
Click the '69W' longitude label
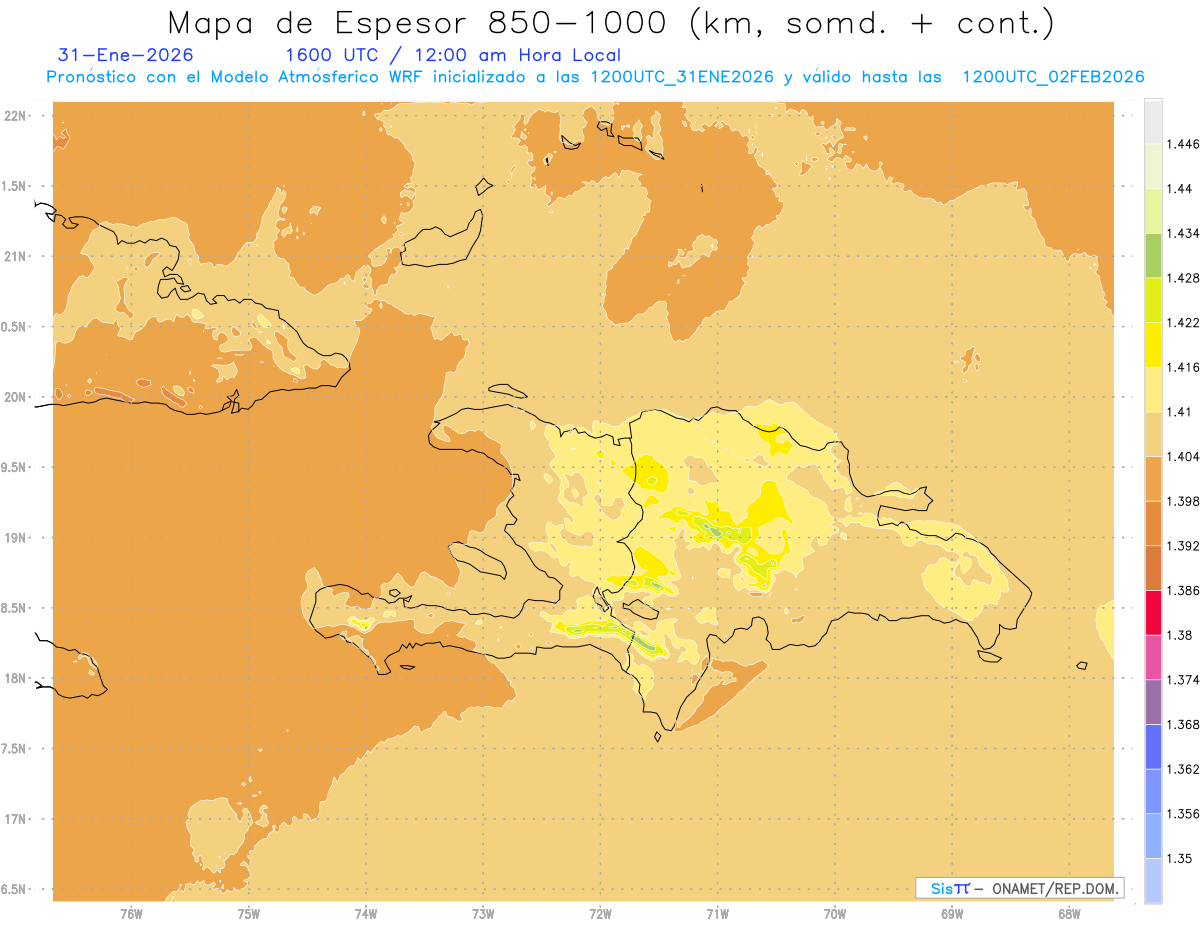(x=952, y=915)
